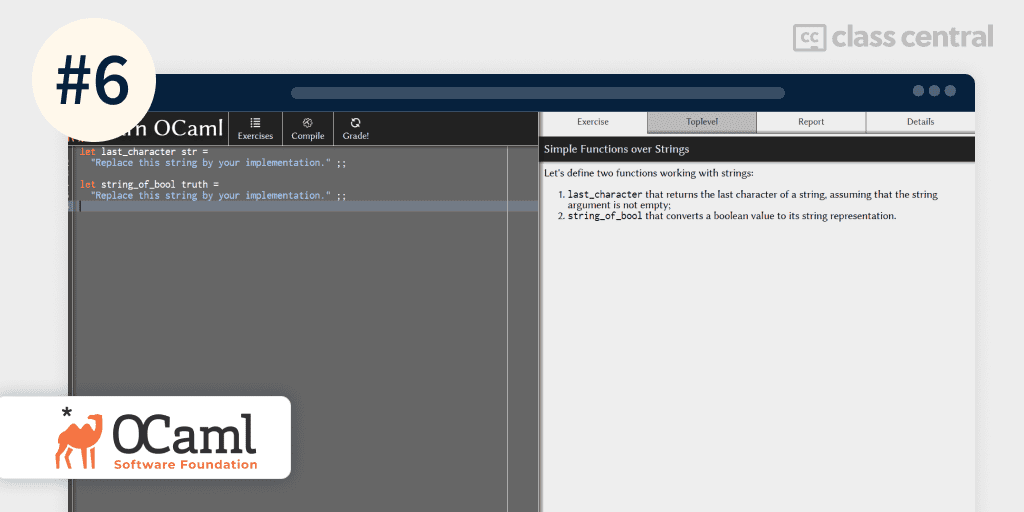Click the #6 circular badge
The width and height of the screenshot is (1024, 512).
click(x=92, y=80)
